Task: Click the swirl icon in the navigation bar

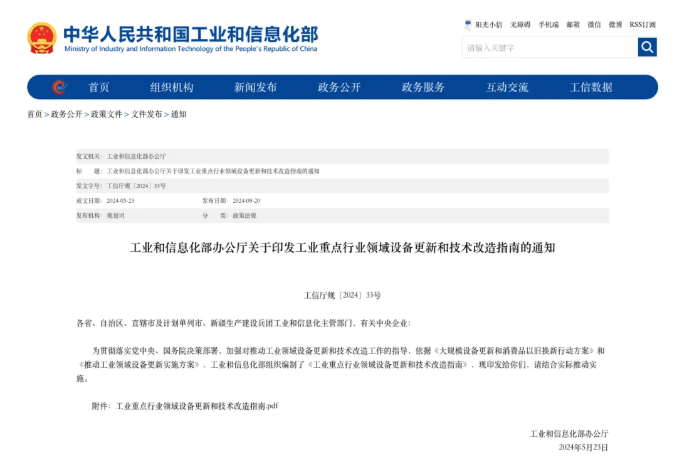Action: [x=60, y=87]
